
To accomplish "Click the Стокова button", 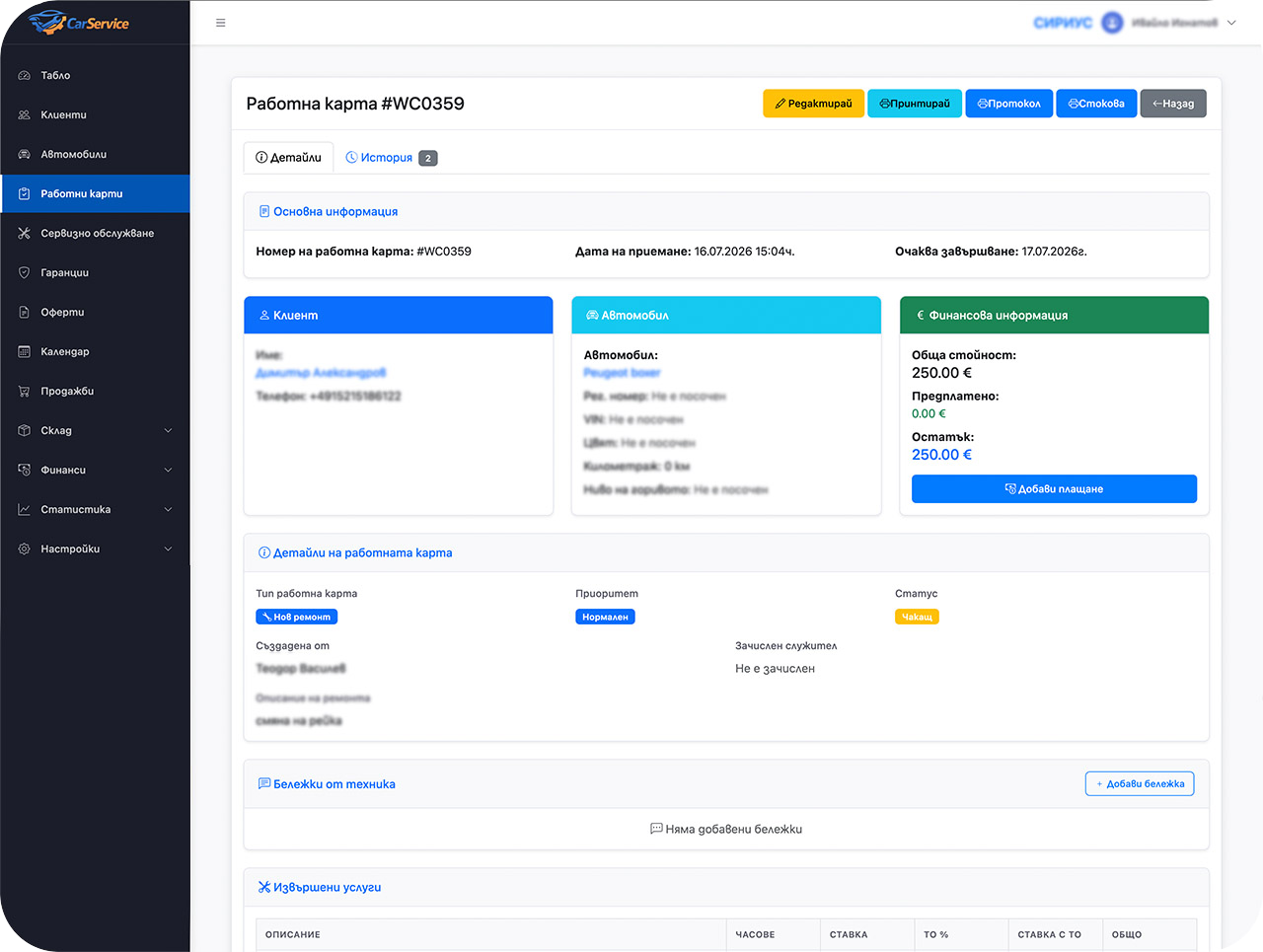I will click(x=1096, y=104).
